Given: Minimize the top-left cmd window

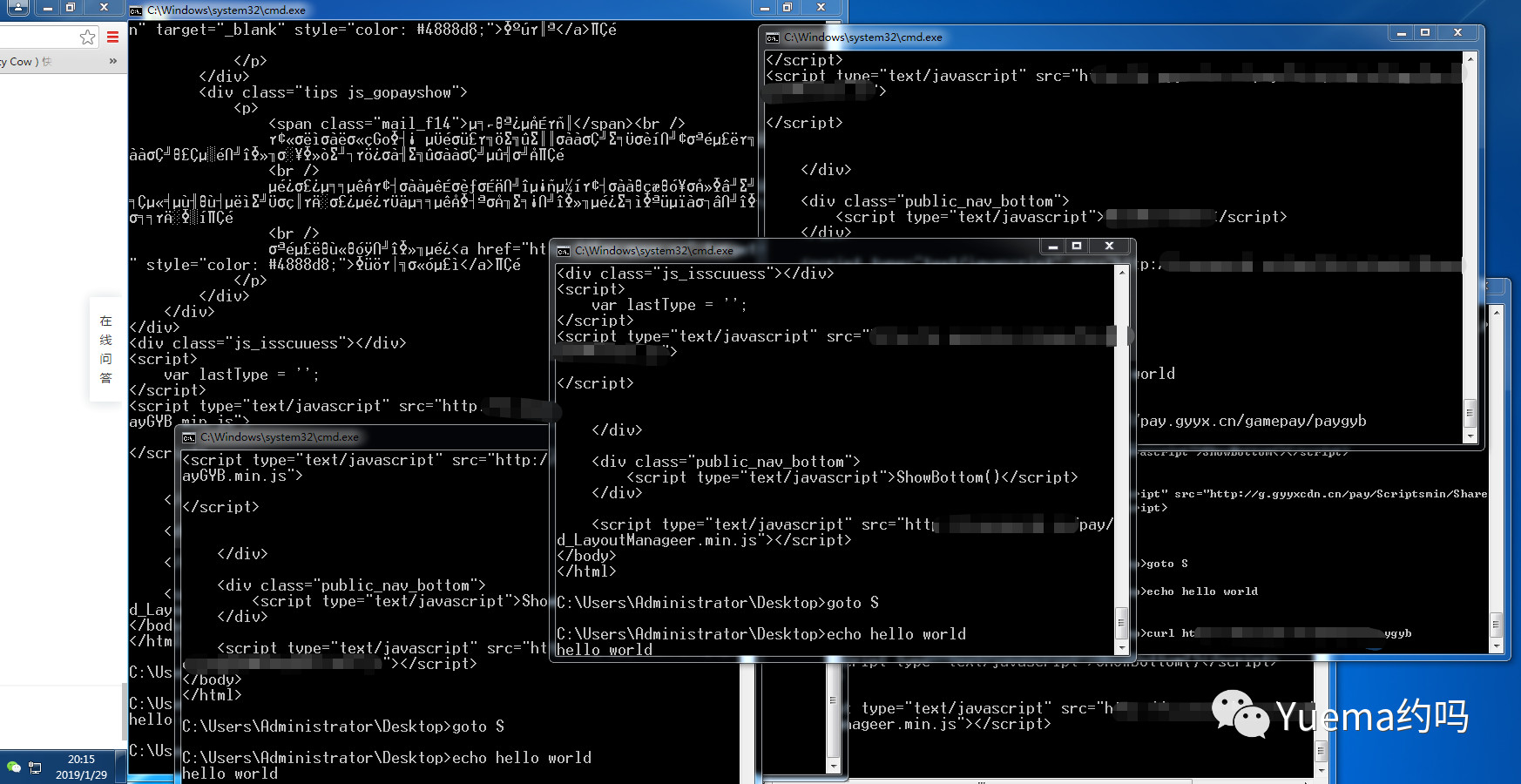Looking at the screenshot, I should pyautogui.click(x=765, y=8).
